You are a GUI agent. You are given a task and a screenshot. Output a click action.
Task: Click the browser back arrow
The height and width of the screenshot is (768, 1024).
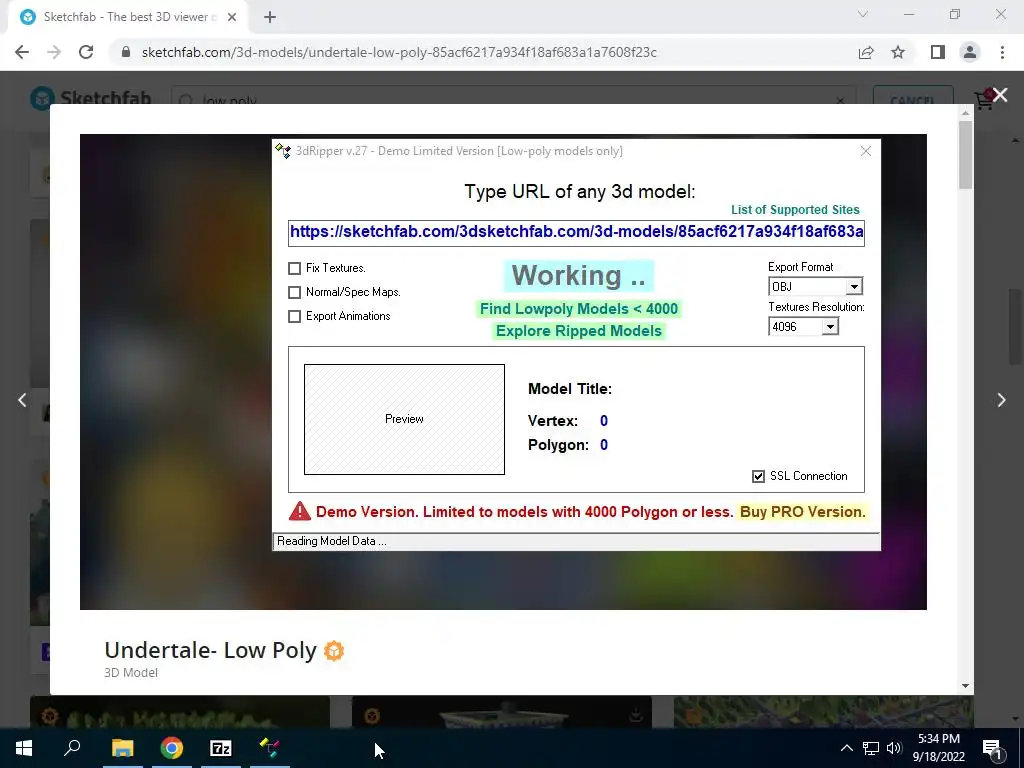pos(22,52)
